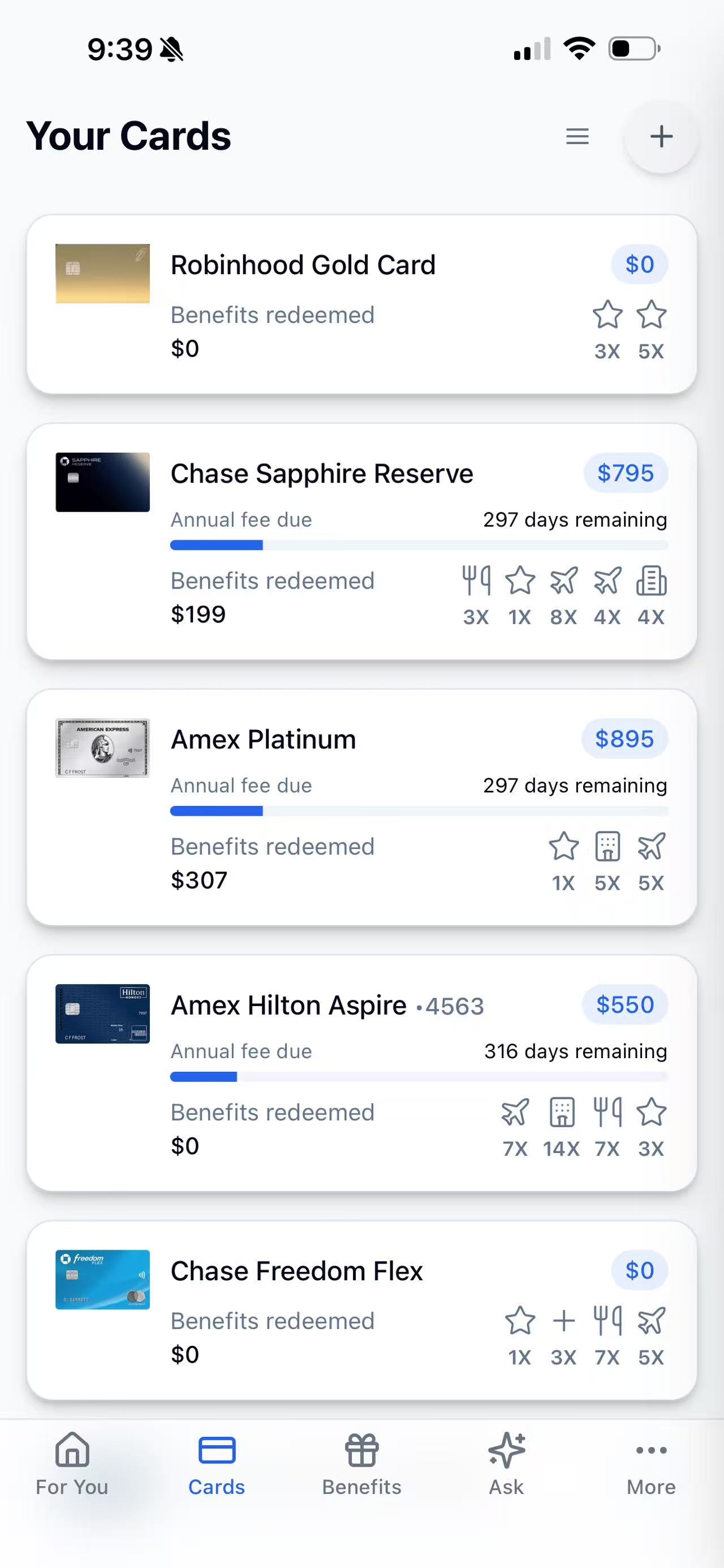Tap the $550 fee badge on Hilton Aspire
Viewport: 724px width, 1568px height.
[625, 1004]
